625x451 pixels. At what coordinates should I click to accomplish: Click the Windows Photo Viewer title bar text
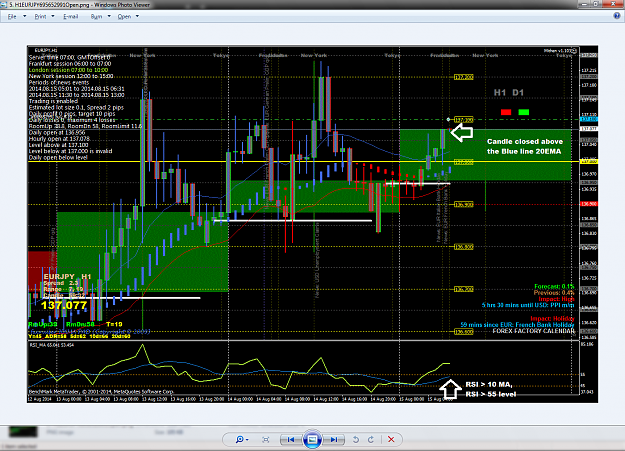[x=79, y=5]
